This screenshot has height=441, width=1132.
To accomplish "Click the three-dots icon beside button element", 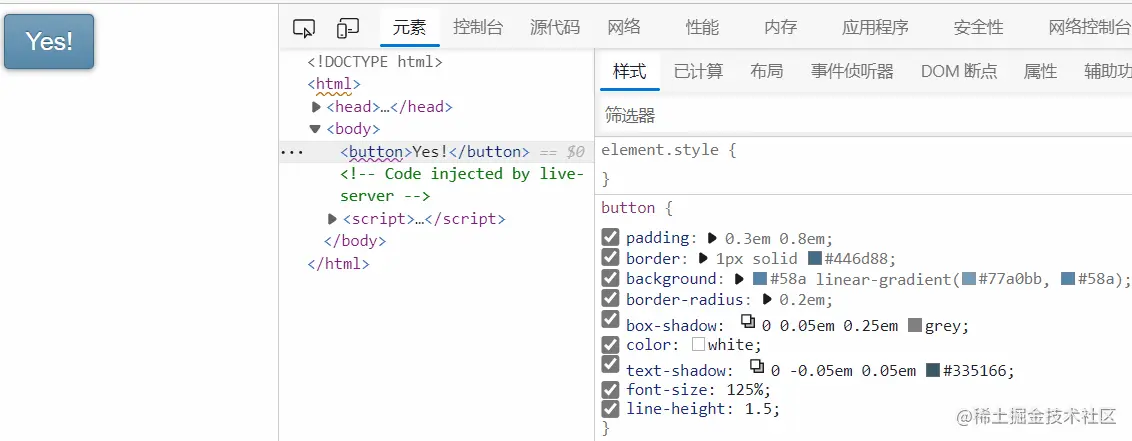I will [x=291, y=152].
